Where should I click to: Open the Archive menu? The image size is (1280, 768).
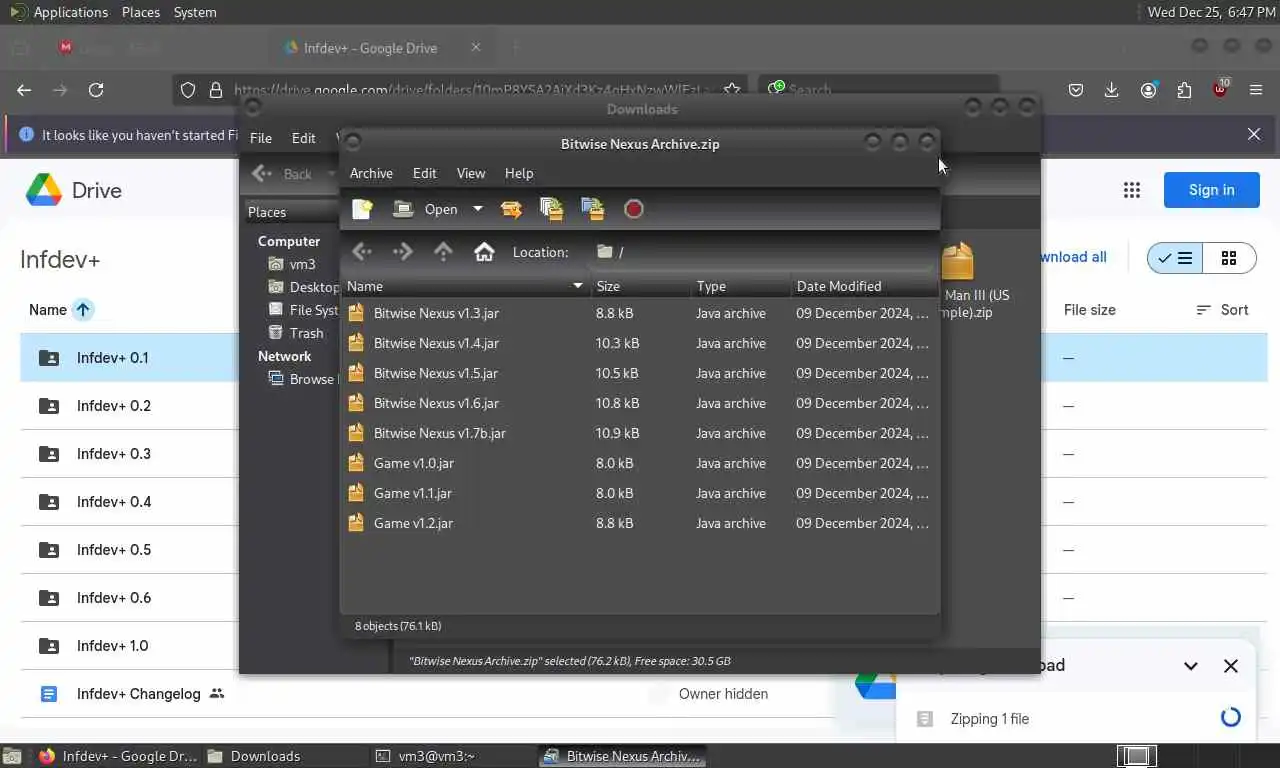pos(371,173)
